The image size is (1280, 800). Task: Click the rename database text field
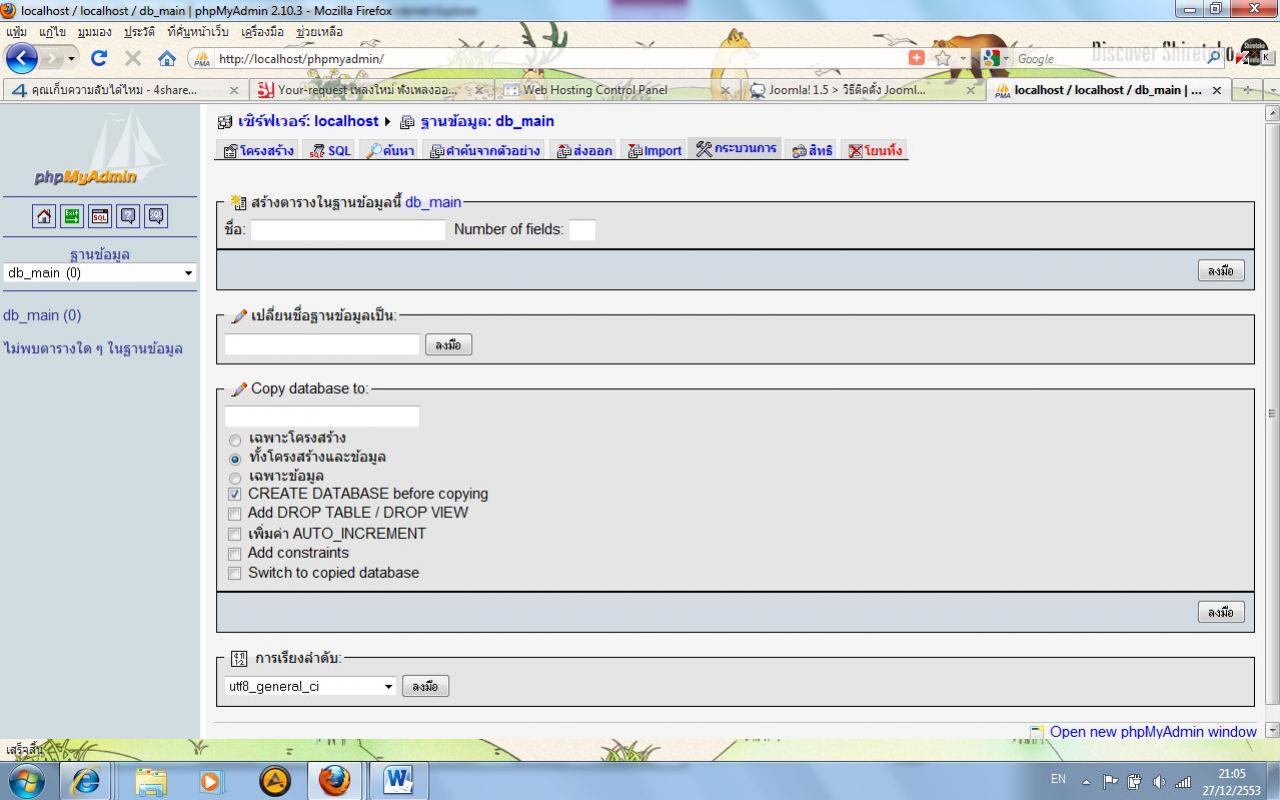point(322,344)
